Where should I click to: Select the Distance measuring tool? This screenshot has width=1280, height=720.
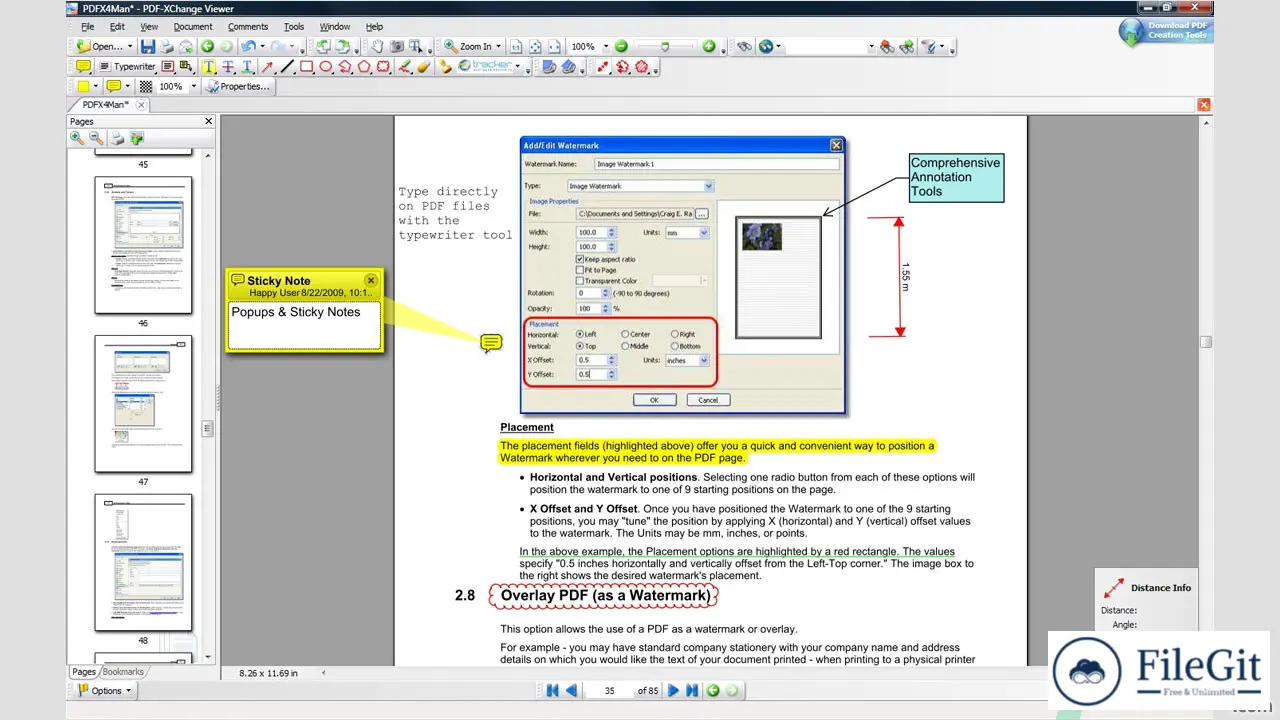(x=602, y=67)
